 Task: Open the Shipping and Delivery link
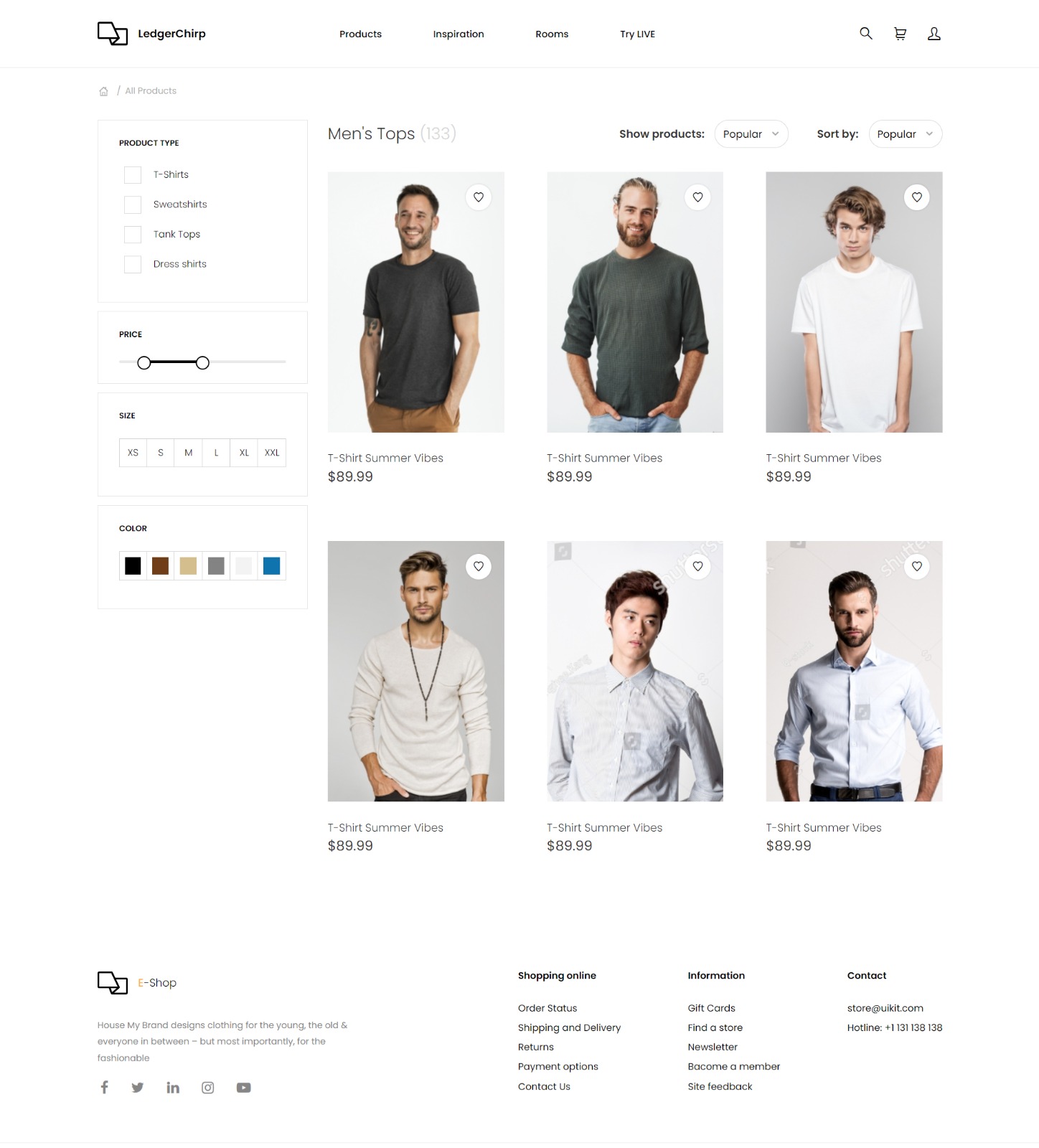point(569,1027)
